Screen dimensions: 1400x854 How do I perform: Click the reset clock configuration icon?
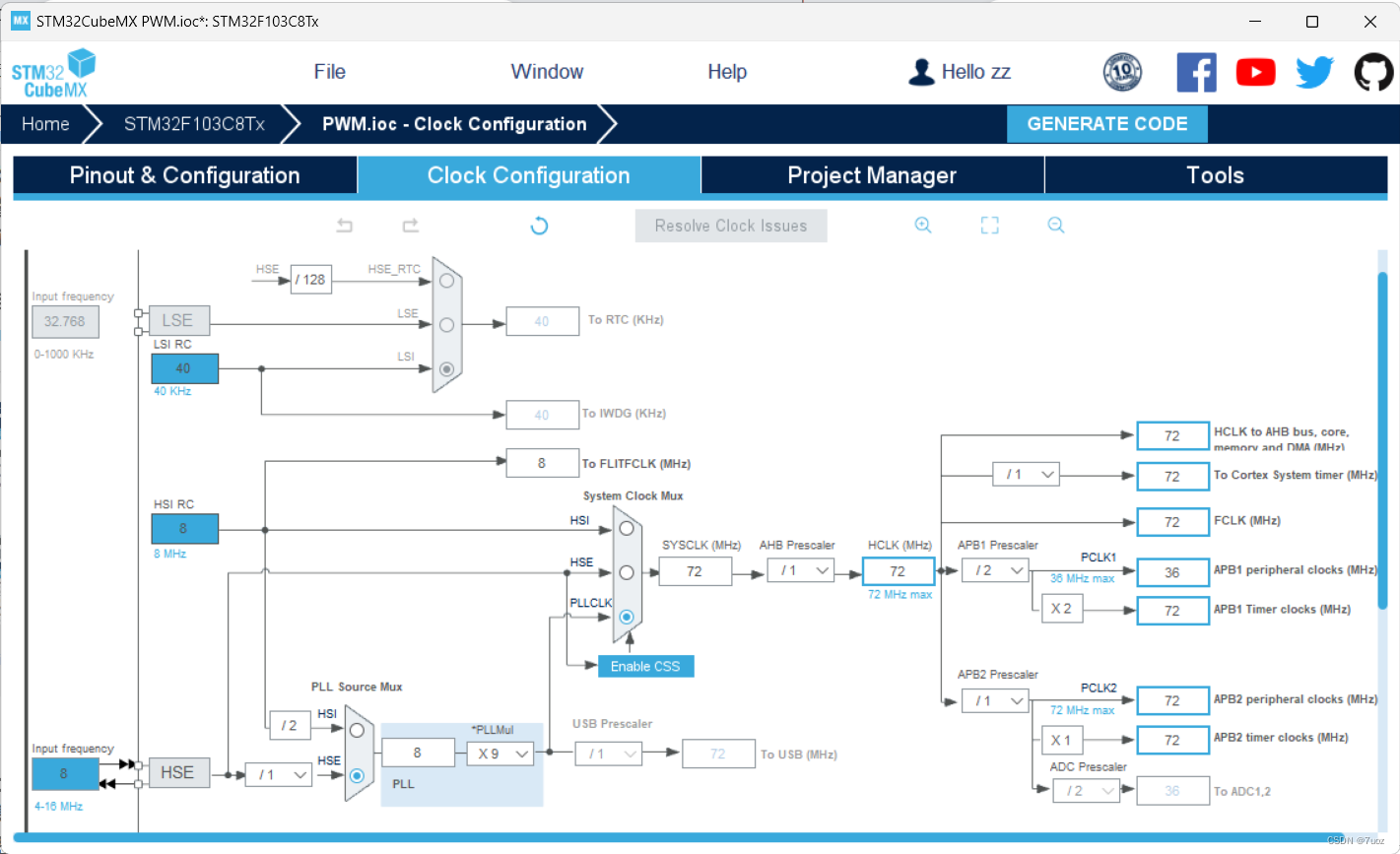pos(539,226)
